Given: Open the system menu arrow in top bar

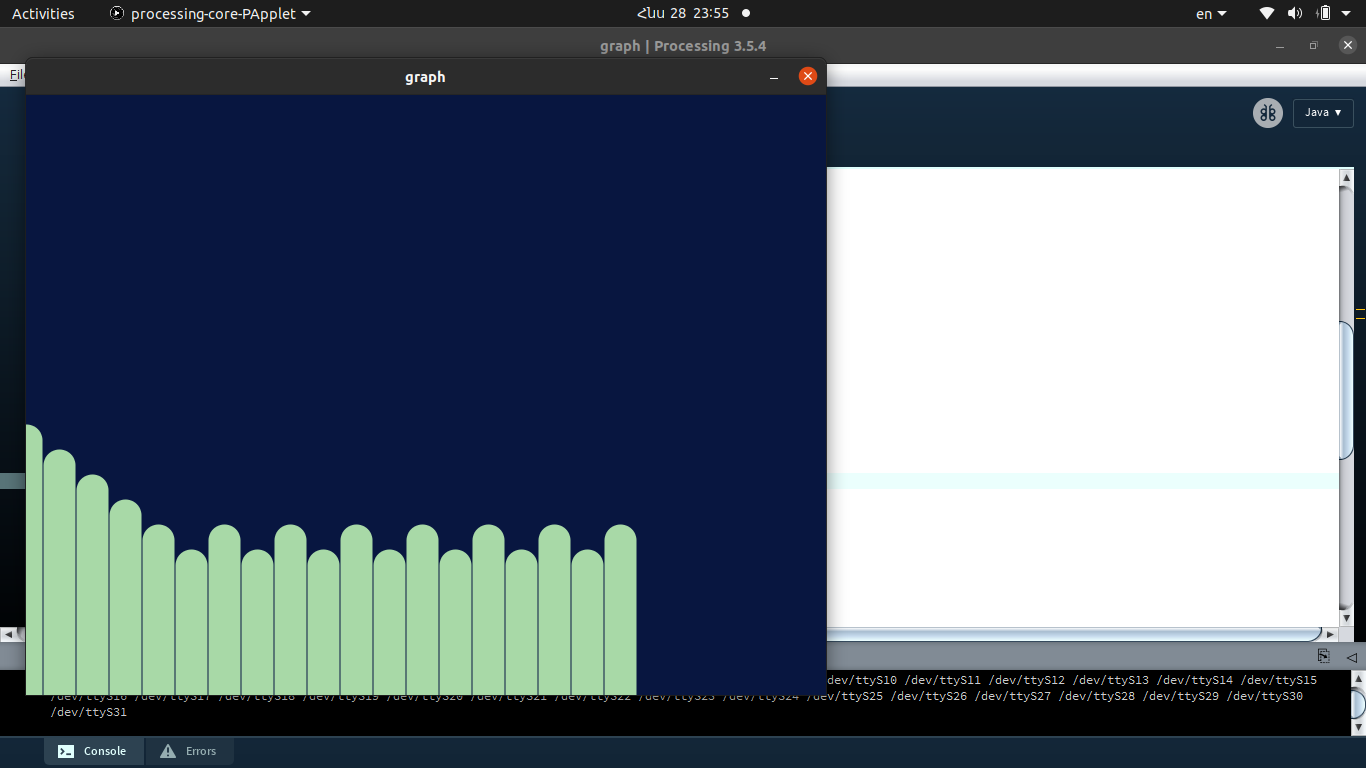Looking at the screenshot, I should 1348,14.
